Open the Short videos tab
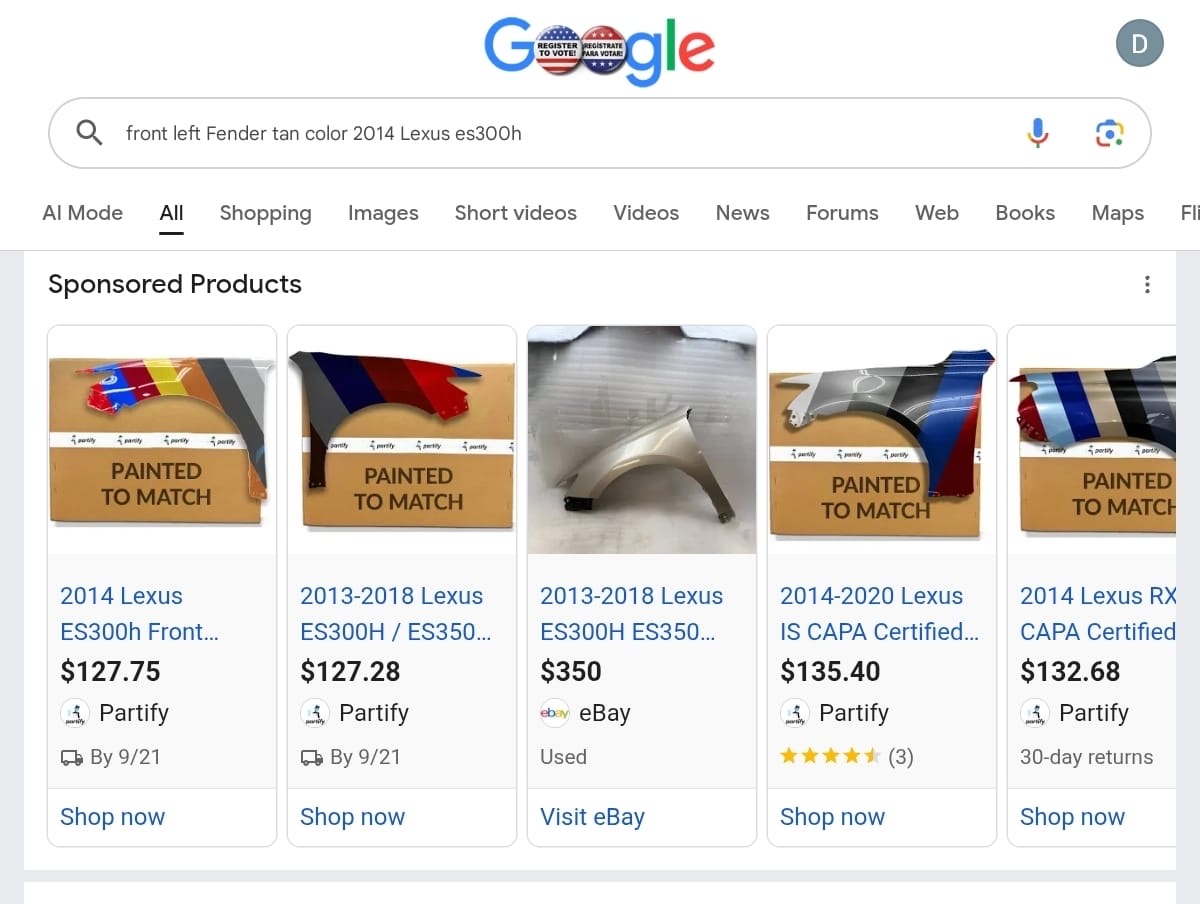The height and width of the screenshot is (904, 1200). pos(516,213)
